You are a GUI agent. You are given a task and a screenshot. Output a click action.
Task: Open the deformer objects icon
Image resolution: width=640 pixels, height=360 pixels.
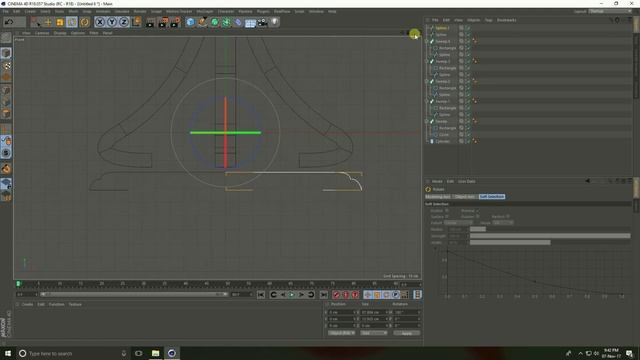coord(238,22)
